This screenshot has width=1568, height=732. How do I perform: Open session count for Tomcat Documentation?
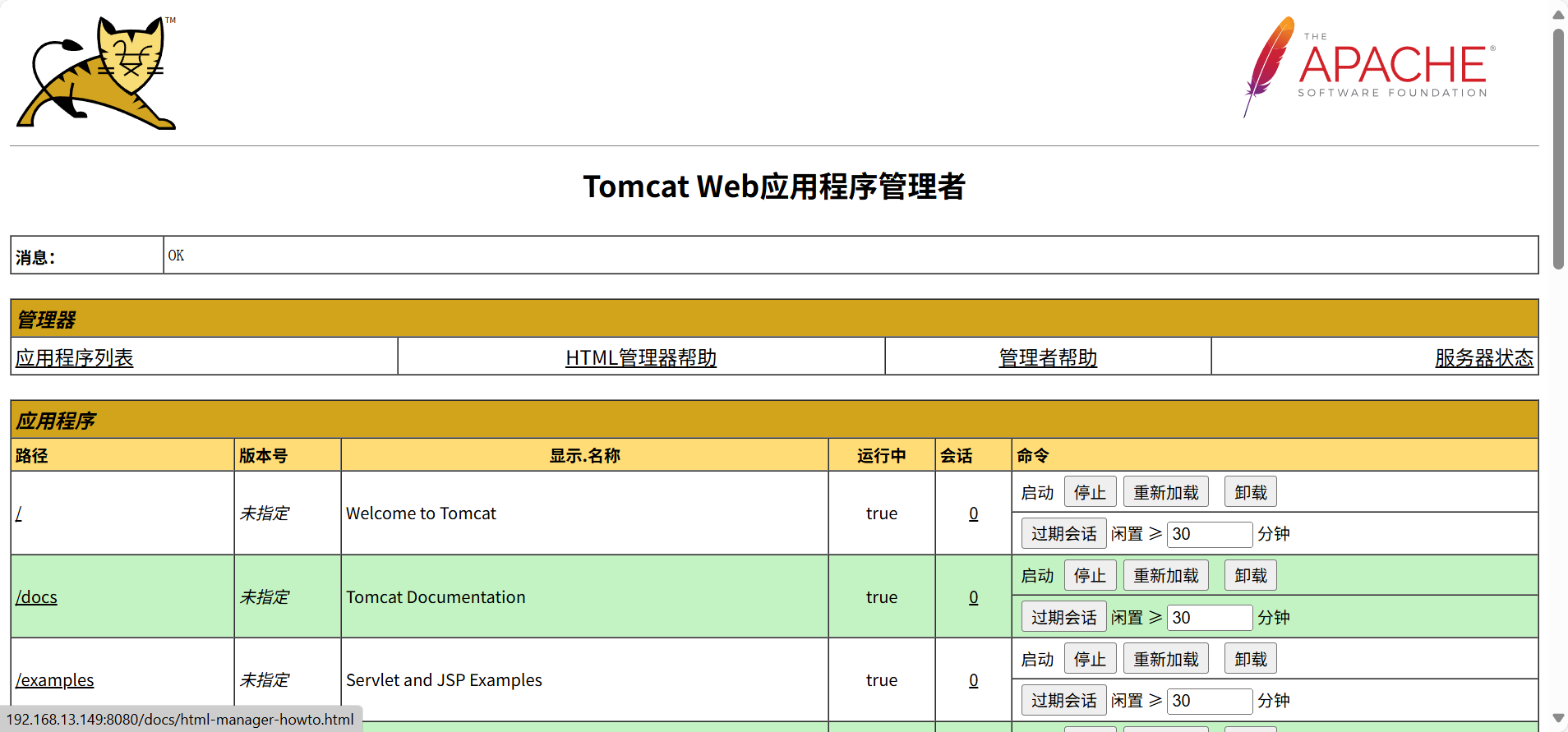tap(974, 597)
